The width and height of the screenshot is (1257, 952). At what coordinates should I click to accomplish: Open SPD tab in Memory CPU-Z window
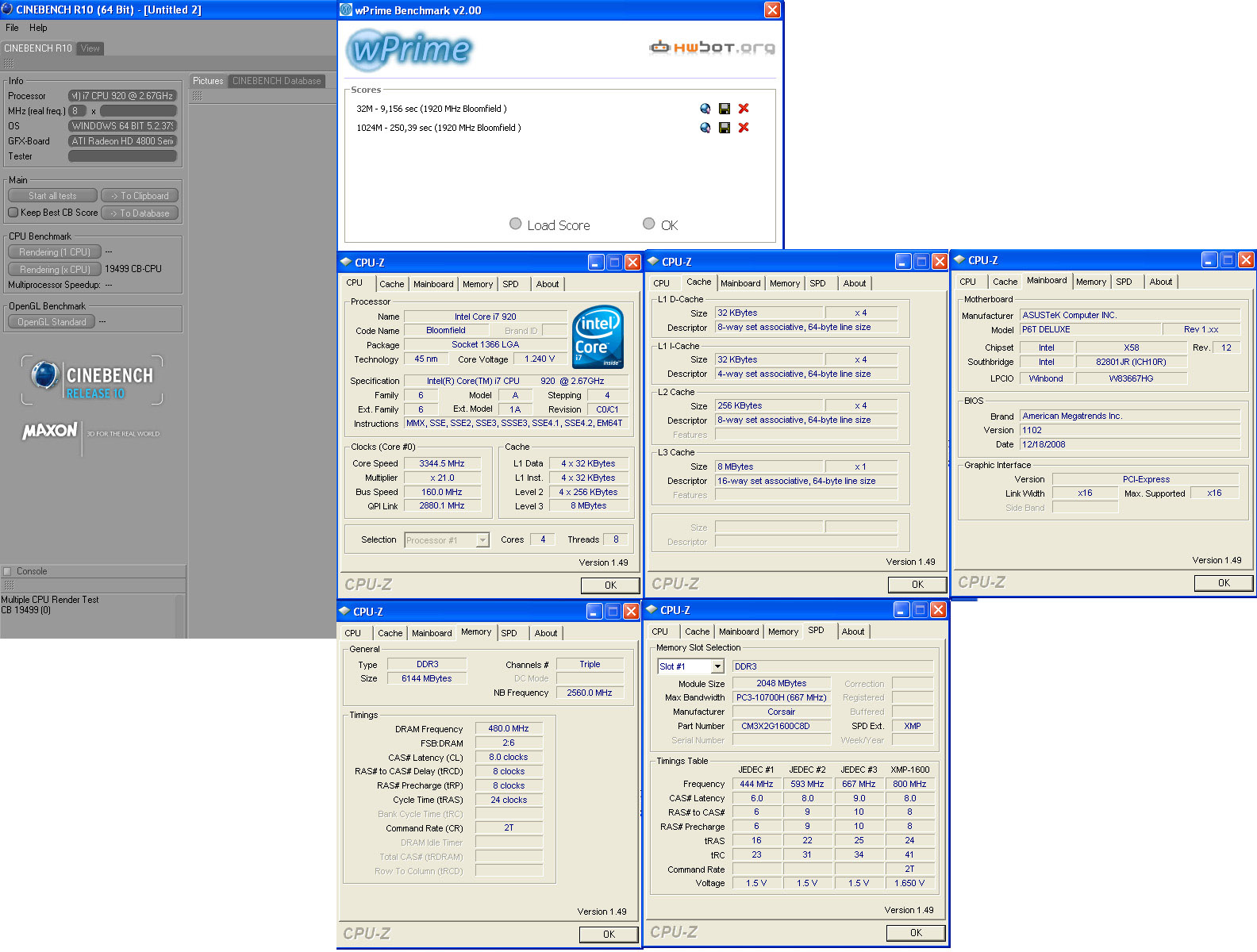tap(509, 633)
